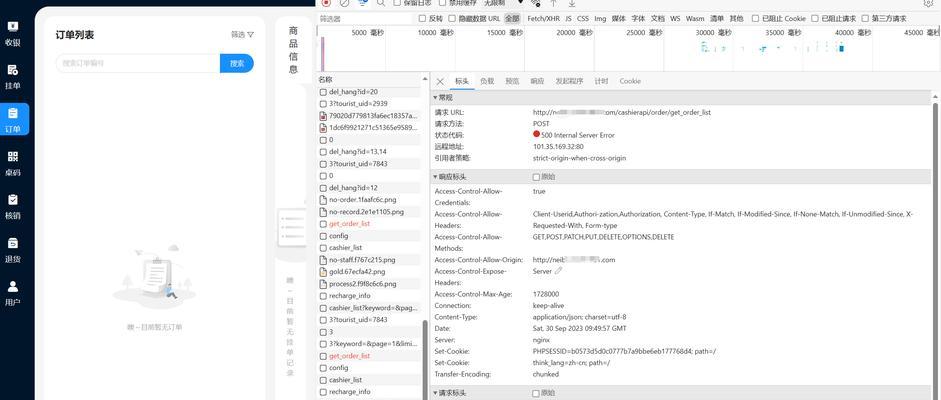Enable the 反转 invert filter checkbox

coord(422,19)
